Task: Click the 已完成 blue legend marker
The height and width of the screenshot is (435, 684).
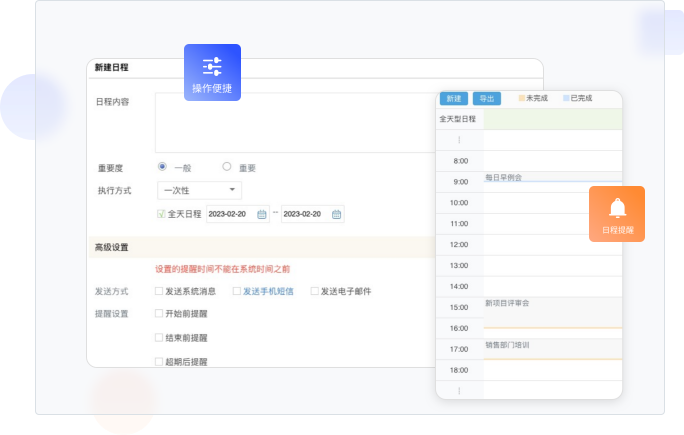Action: tap(566, 98)
